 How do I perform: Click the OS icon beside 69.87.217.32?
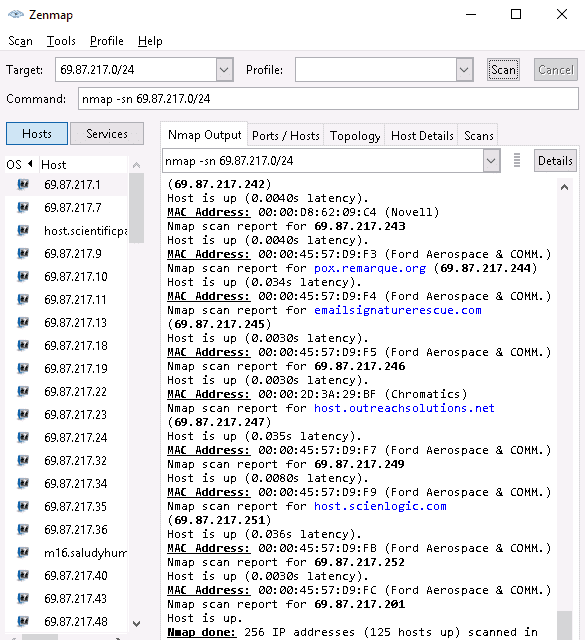(x=23, y=461)
